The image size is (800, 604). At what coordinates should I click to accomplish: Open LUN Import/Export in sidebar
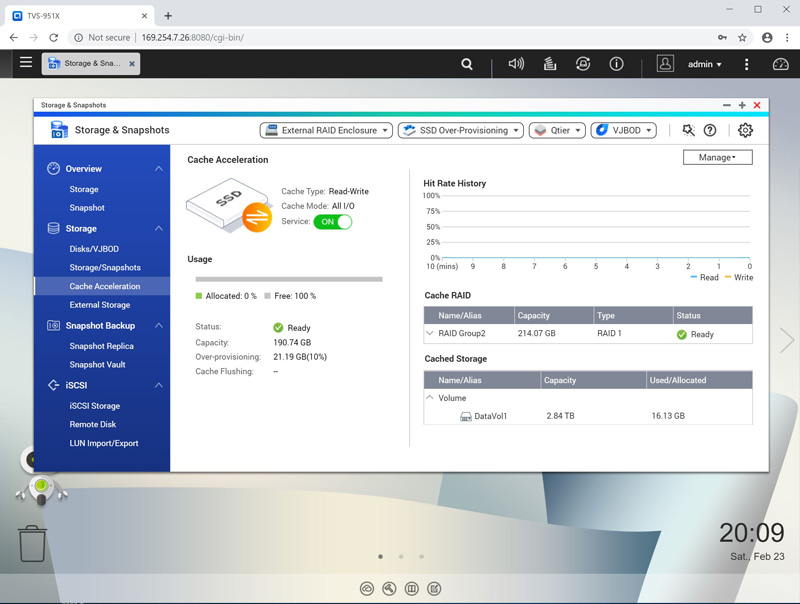pyautogui.click(x=104, y=443)
